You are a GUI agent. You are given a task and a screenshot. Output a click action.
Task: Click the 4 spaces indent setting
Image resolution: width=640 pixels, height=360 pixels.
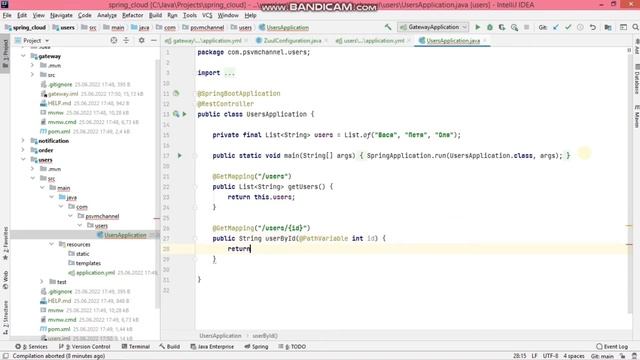click(x=574, y=356)
